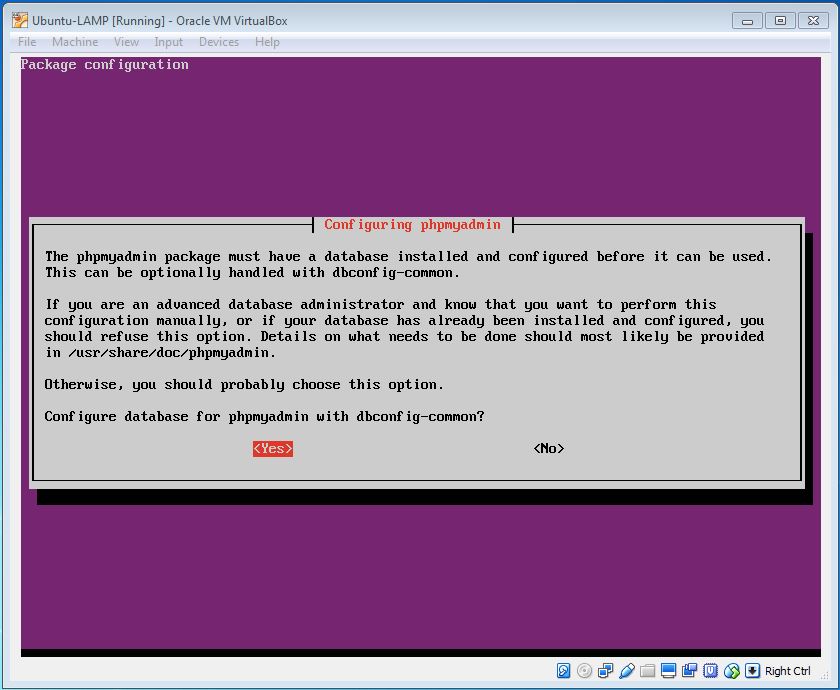Click the recording status icon
The height and width of the screenshot is (690, 840).
tap(689, 670)
